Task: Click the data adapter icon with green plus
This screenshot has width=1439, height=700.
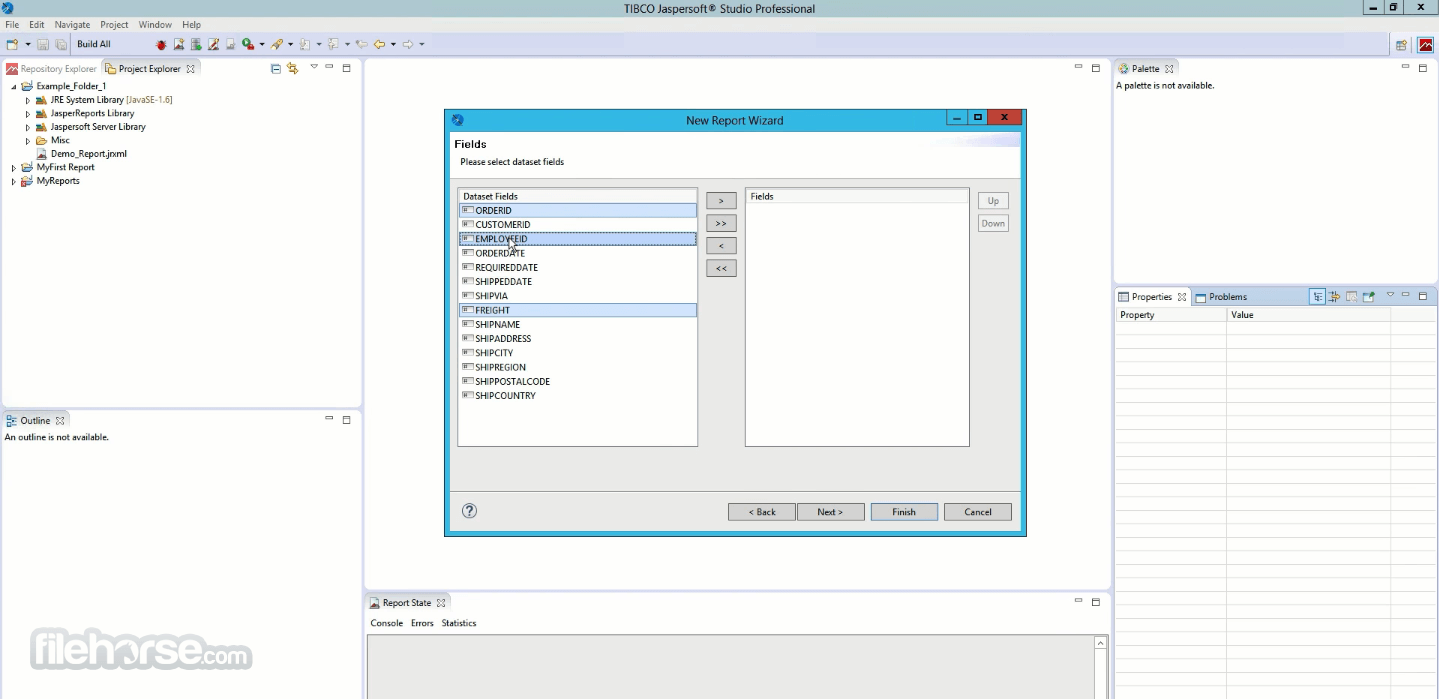Action: (196, 44)
